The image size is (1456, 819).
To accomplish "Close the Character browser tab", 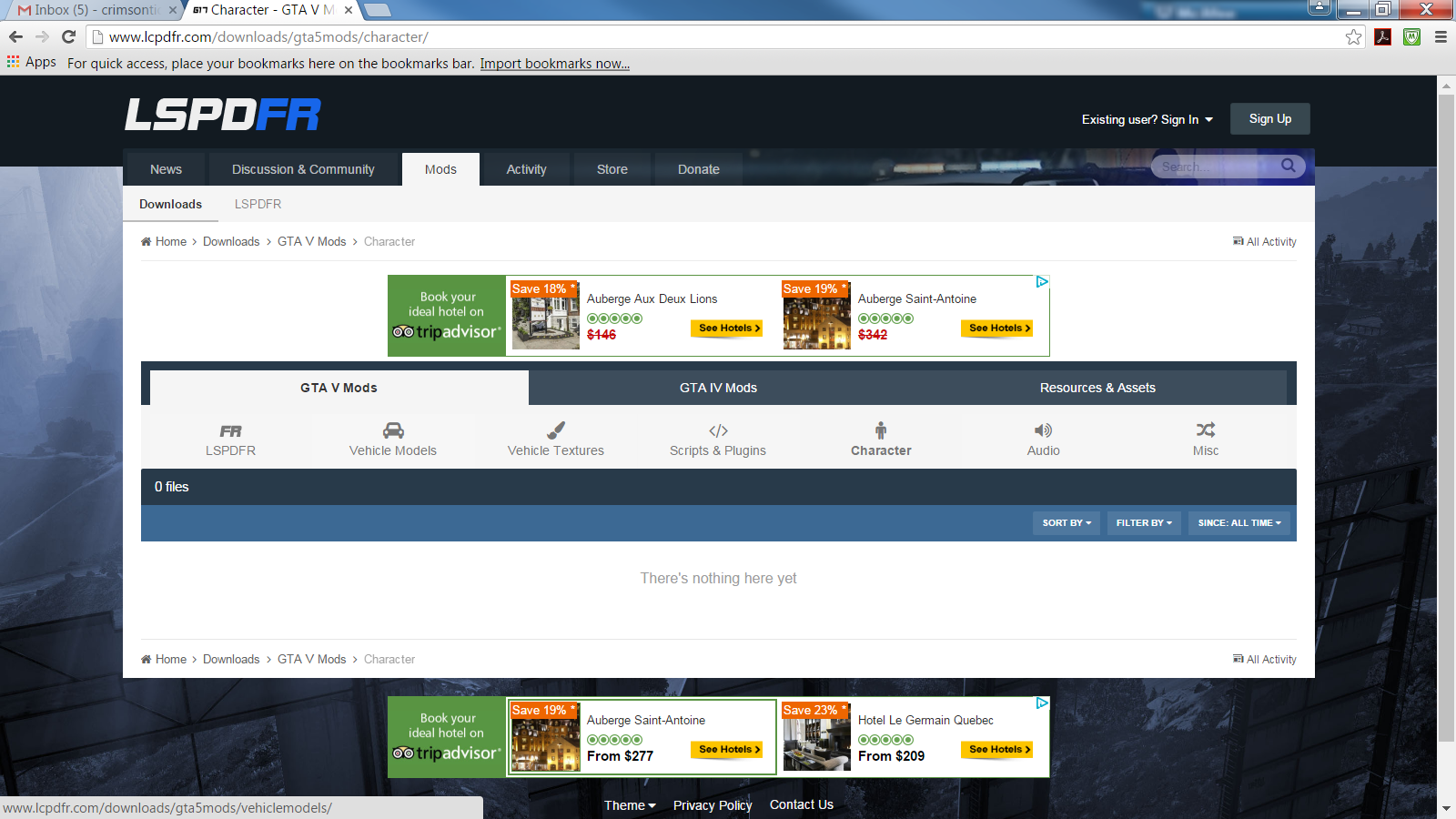I will point(349,10).
